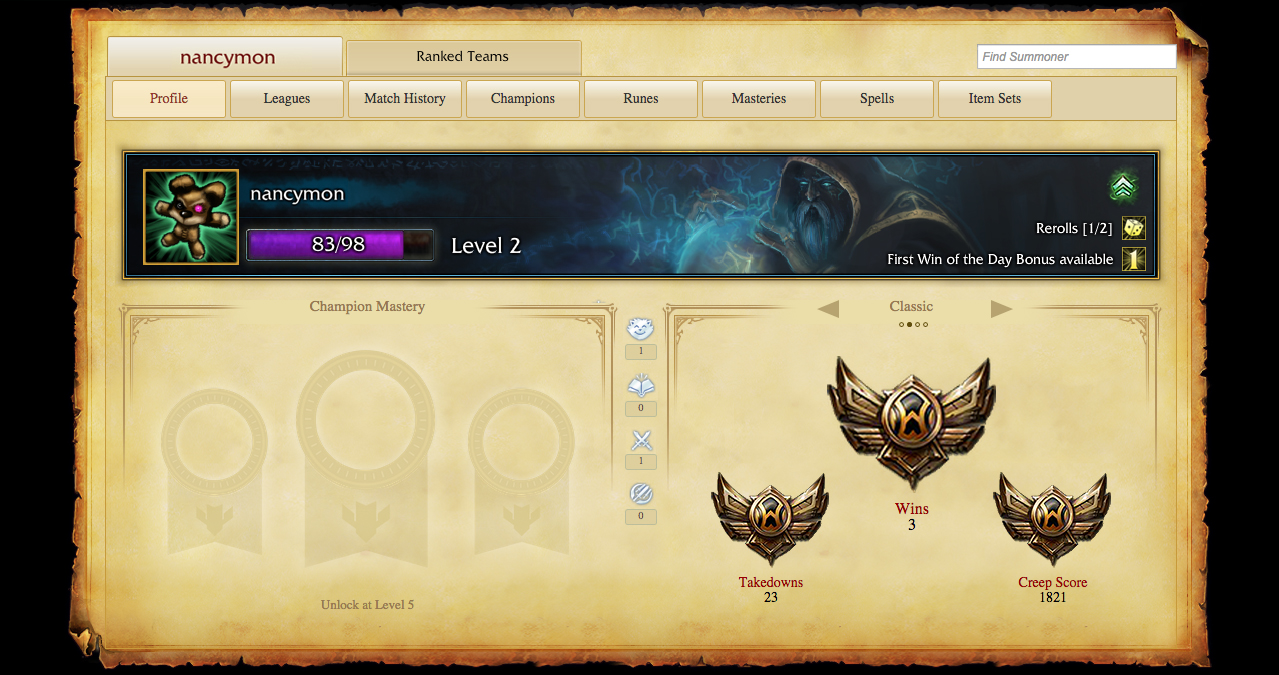This screenshot has width=1279, height=675.
Task: Click the purple 83/98 experience bar
Action: 340,245
